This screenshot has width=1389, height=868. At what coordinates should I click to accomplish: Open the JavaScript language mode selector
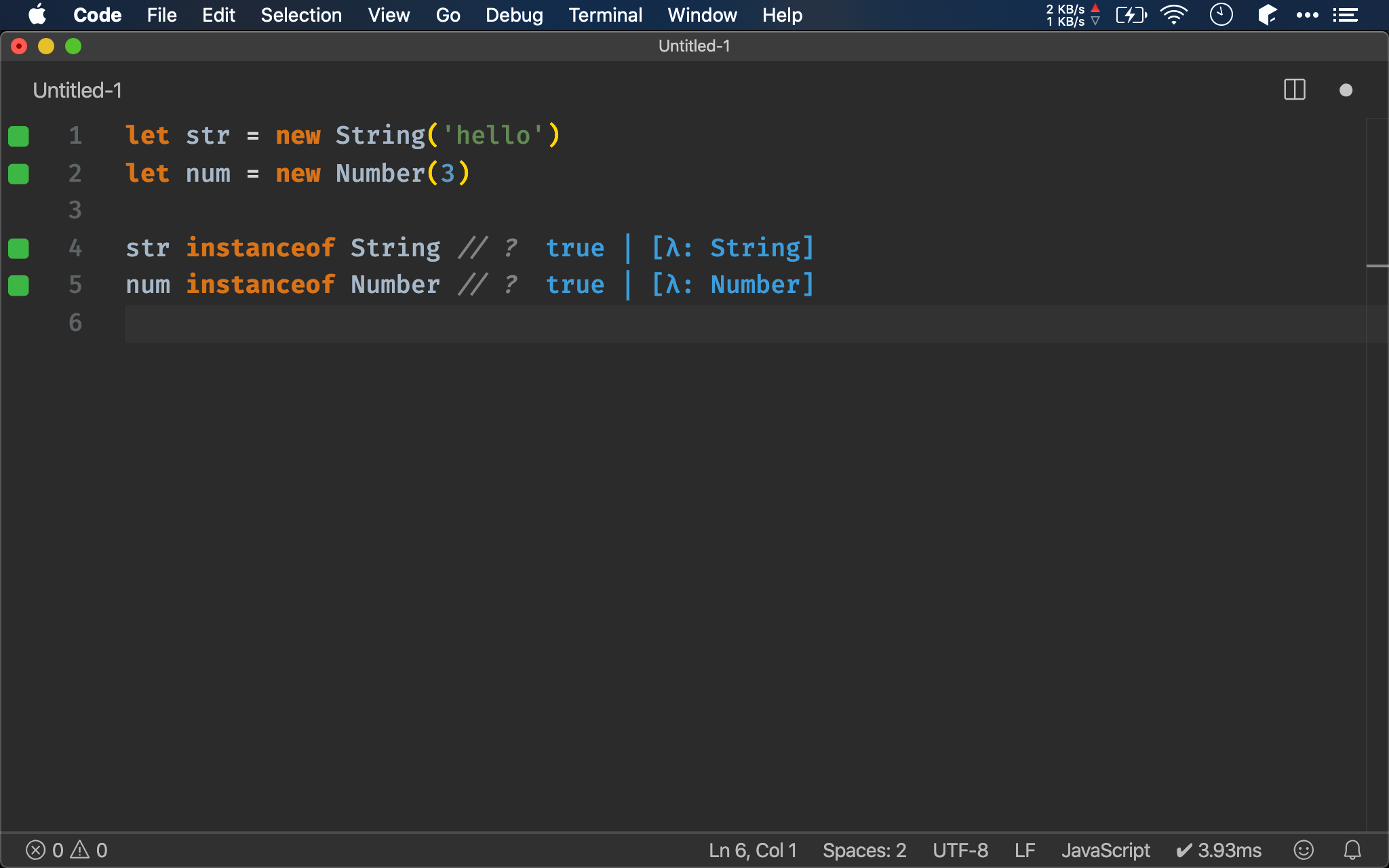point(1106,850)
